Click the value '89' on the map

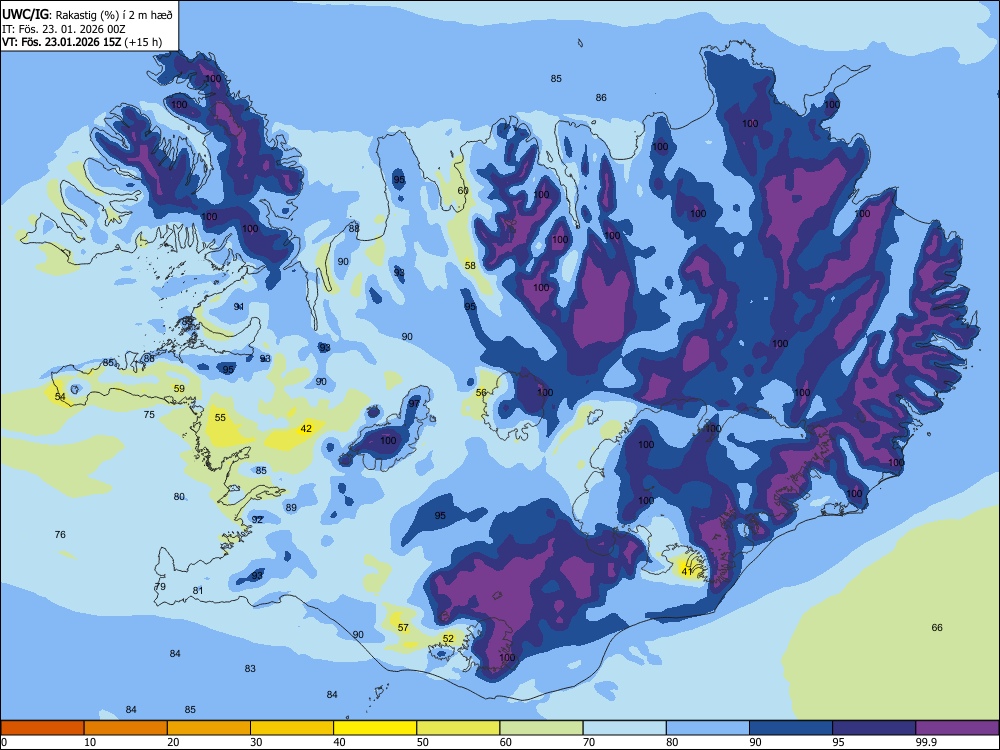tap(291, 508)
